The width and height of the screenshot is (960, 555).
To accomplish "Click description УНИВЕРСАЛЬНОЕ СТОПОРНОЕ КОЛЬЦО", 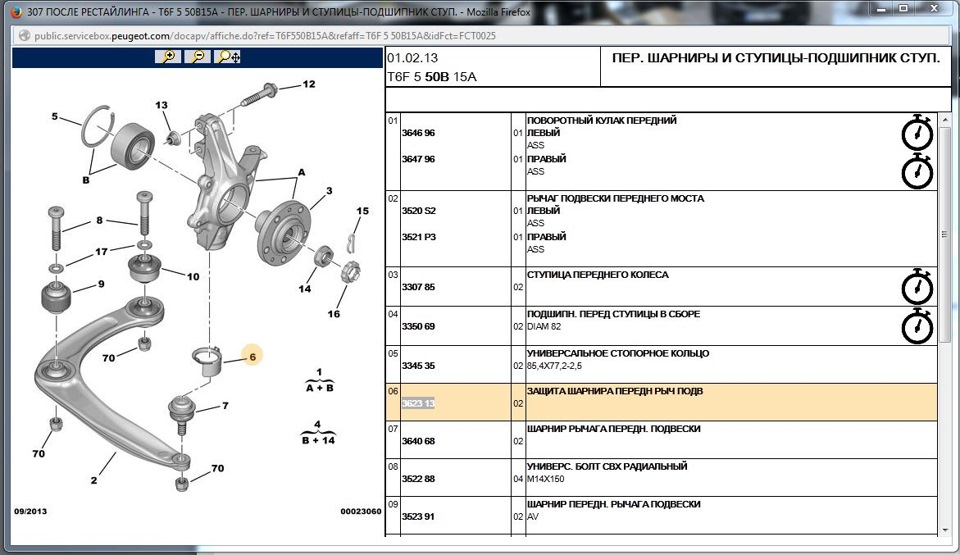I will (x=618, y=353).
